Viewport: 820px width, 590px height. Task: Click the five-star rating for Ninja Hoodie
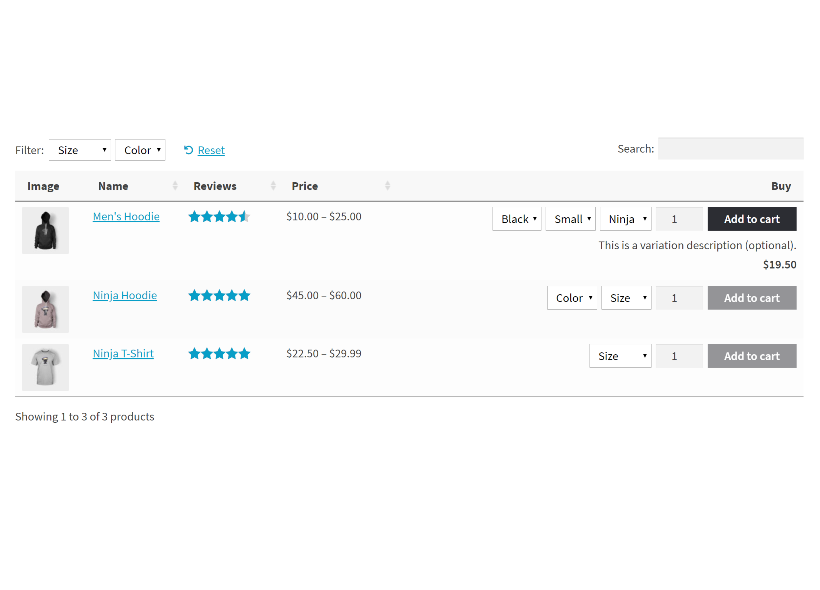219,295
